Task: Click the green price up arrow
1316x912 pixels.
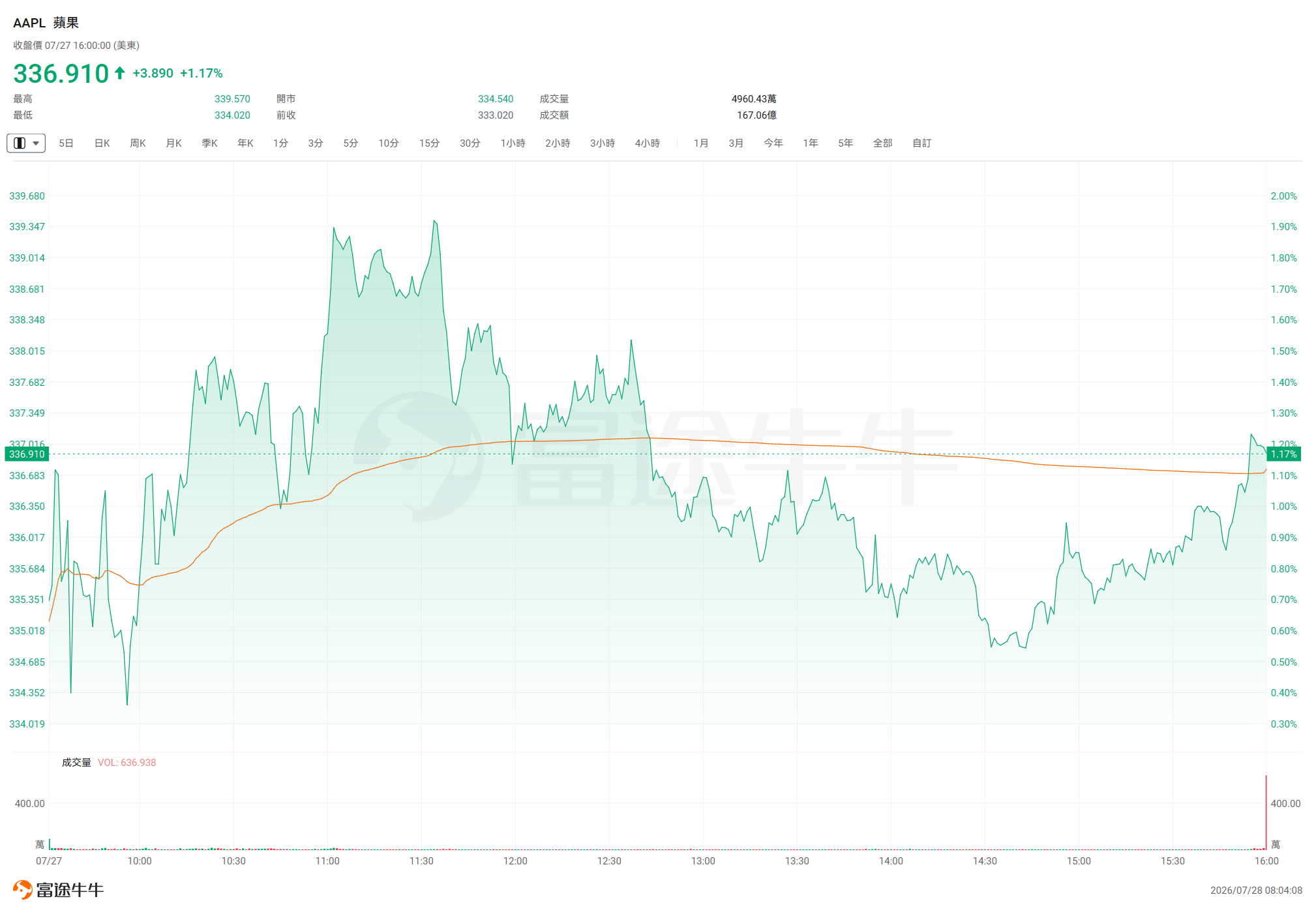Action: tap(119, 73)
